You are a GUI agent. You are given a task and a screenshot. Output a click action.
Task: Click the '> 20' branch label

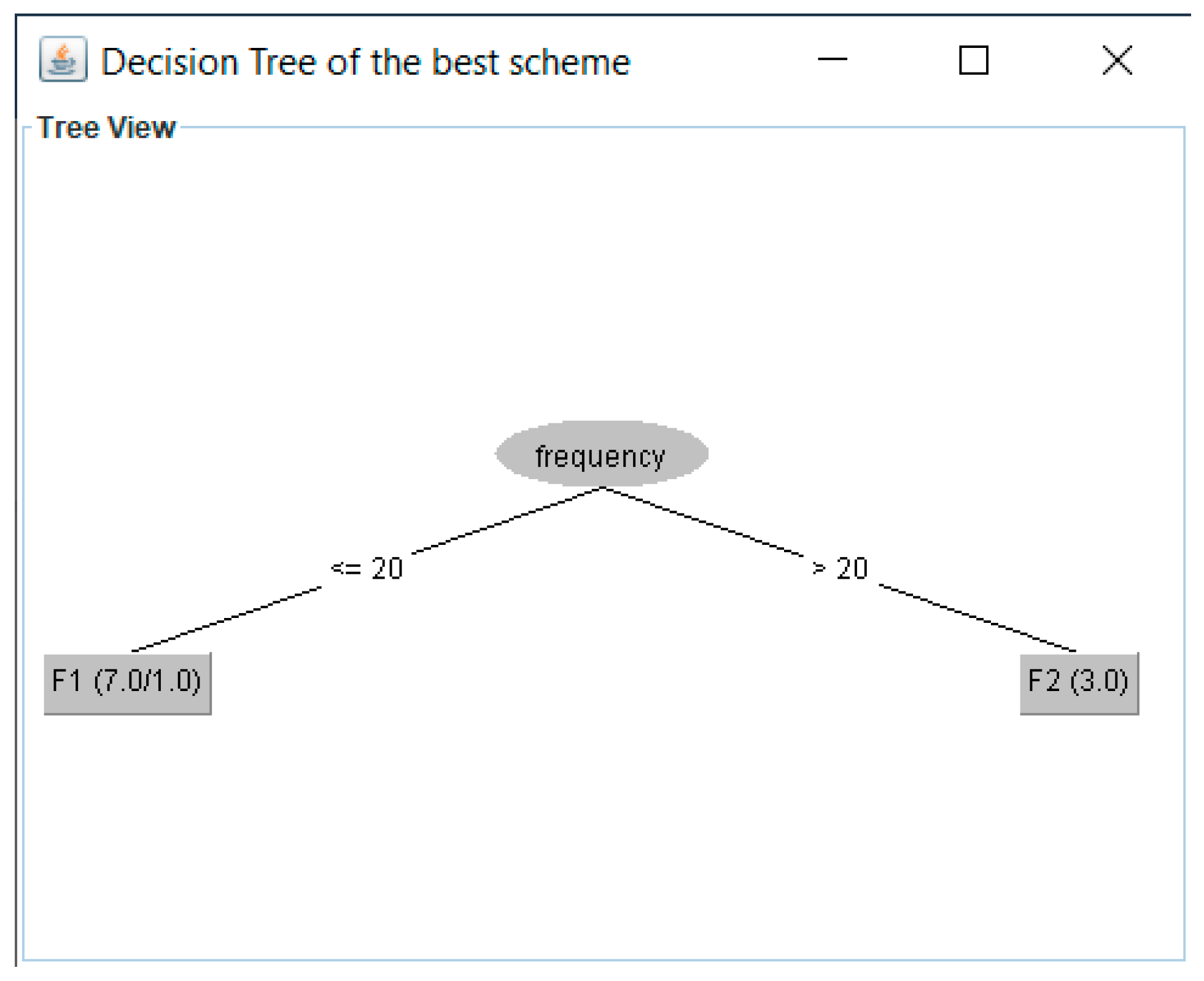(840, 568)
